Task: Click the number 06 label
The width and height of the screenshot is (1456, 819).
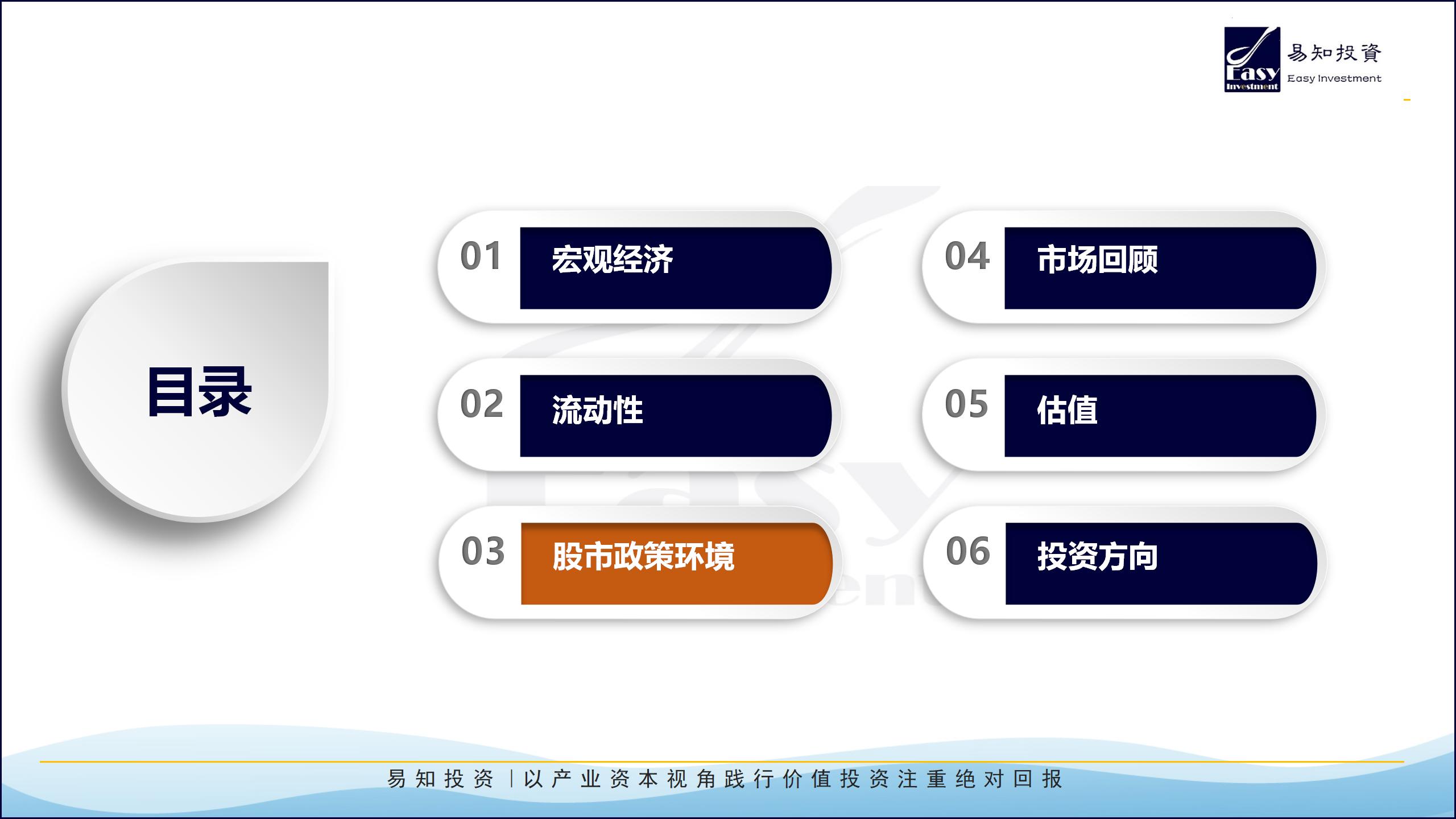Action: pyautogui.click(x=968, y=551)
